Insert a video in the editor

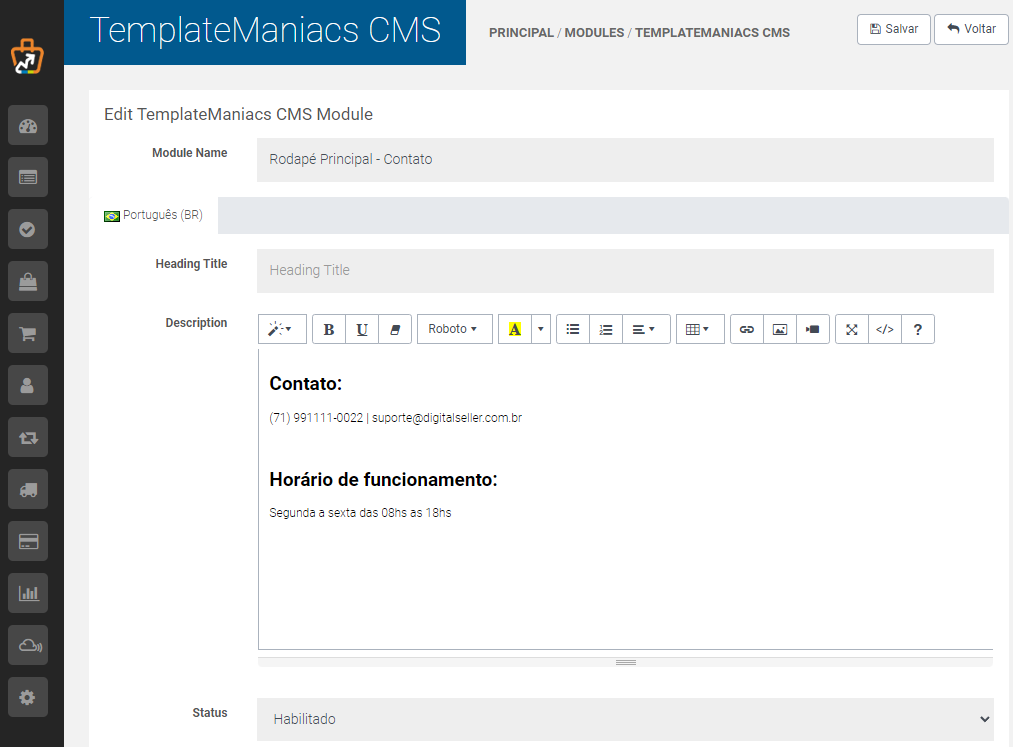point(813,330)
